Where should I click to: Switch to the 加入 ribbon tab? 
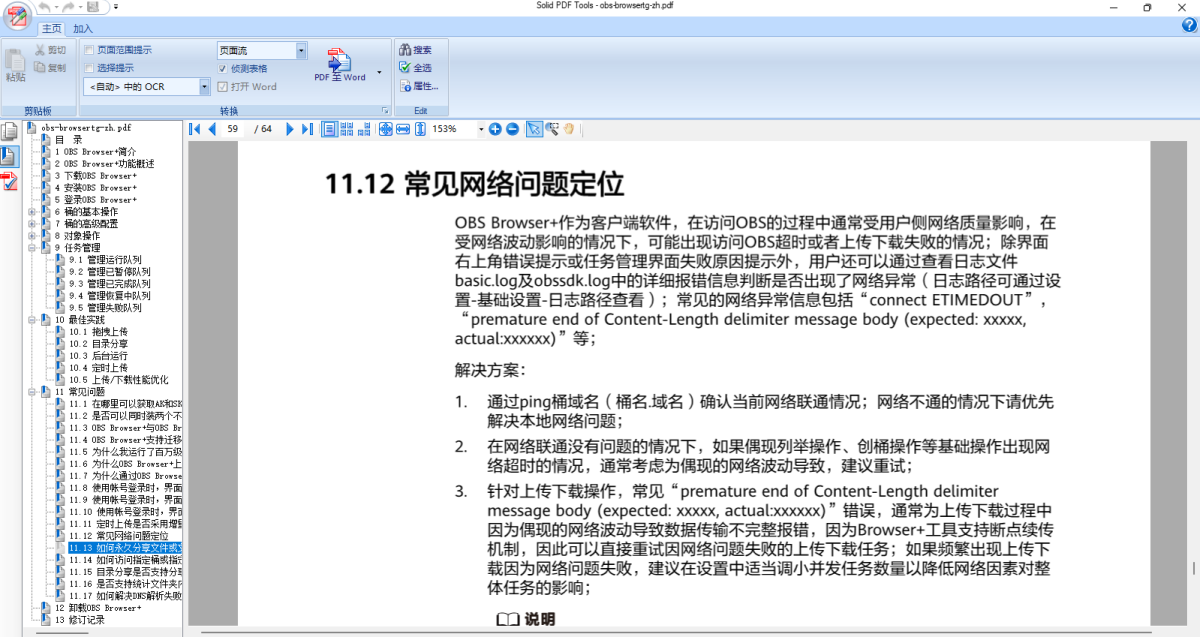[x=82, y=29]
